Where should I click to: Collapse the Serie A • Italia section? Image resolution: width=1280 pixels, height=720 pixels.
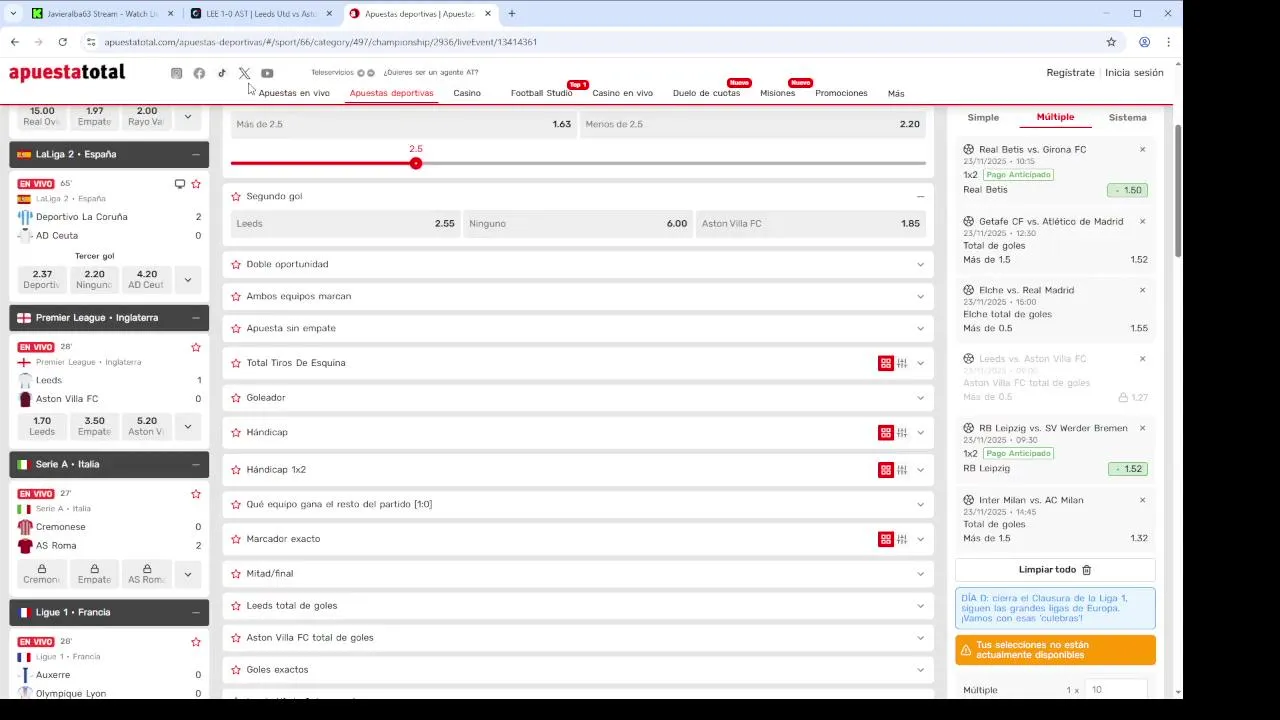point(196,464)
